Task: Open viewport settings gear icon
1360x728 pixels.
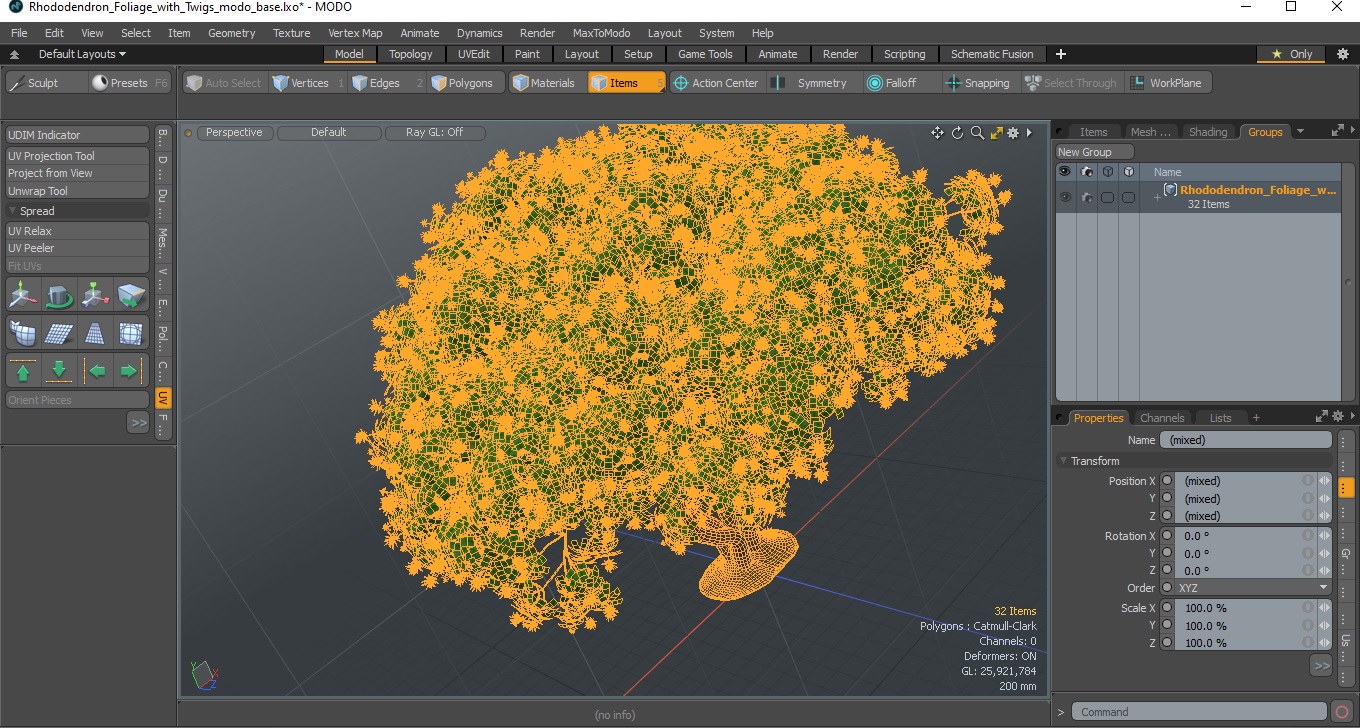Action: pyautogui.click(x=1013, y=133)
